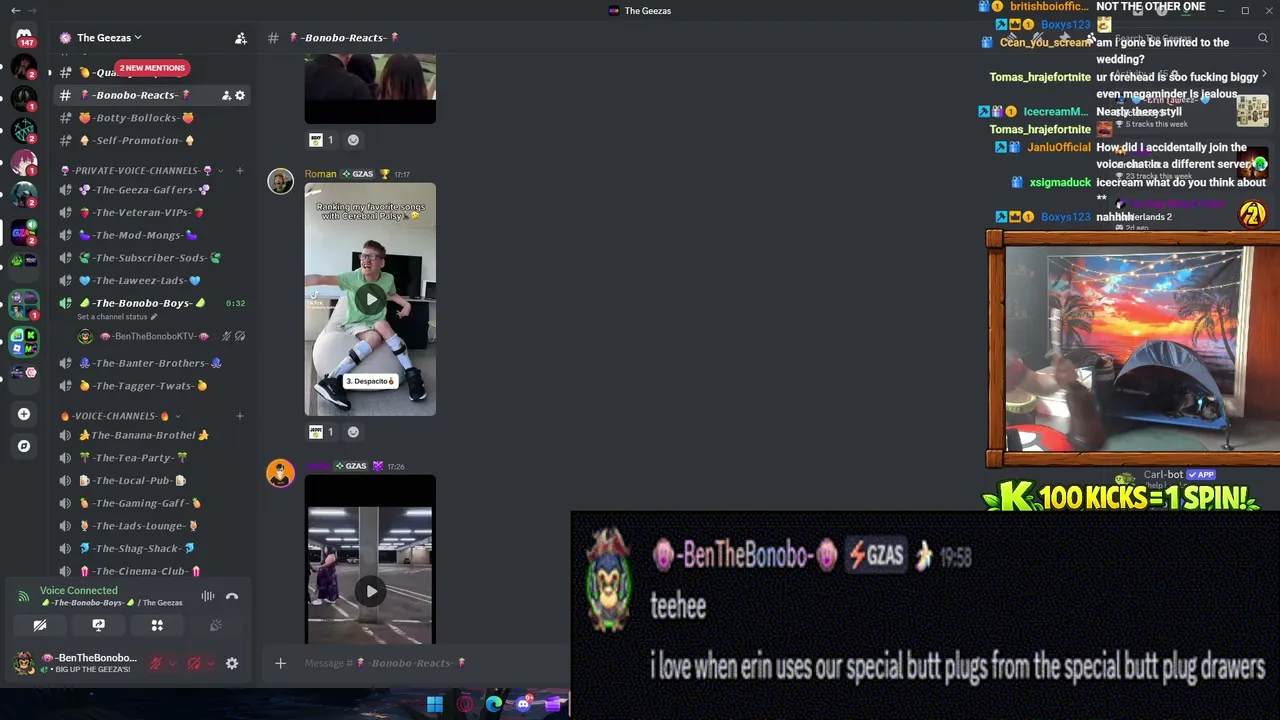Open user settings gear
Viewport: 1280px width, 720px height.
(x=232, y=663)
